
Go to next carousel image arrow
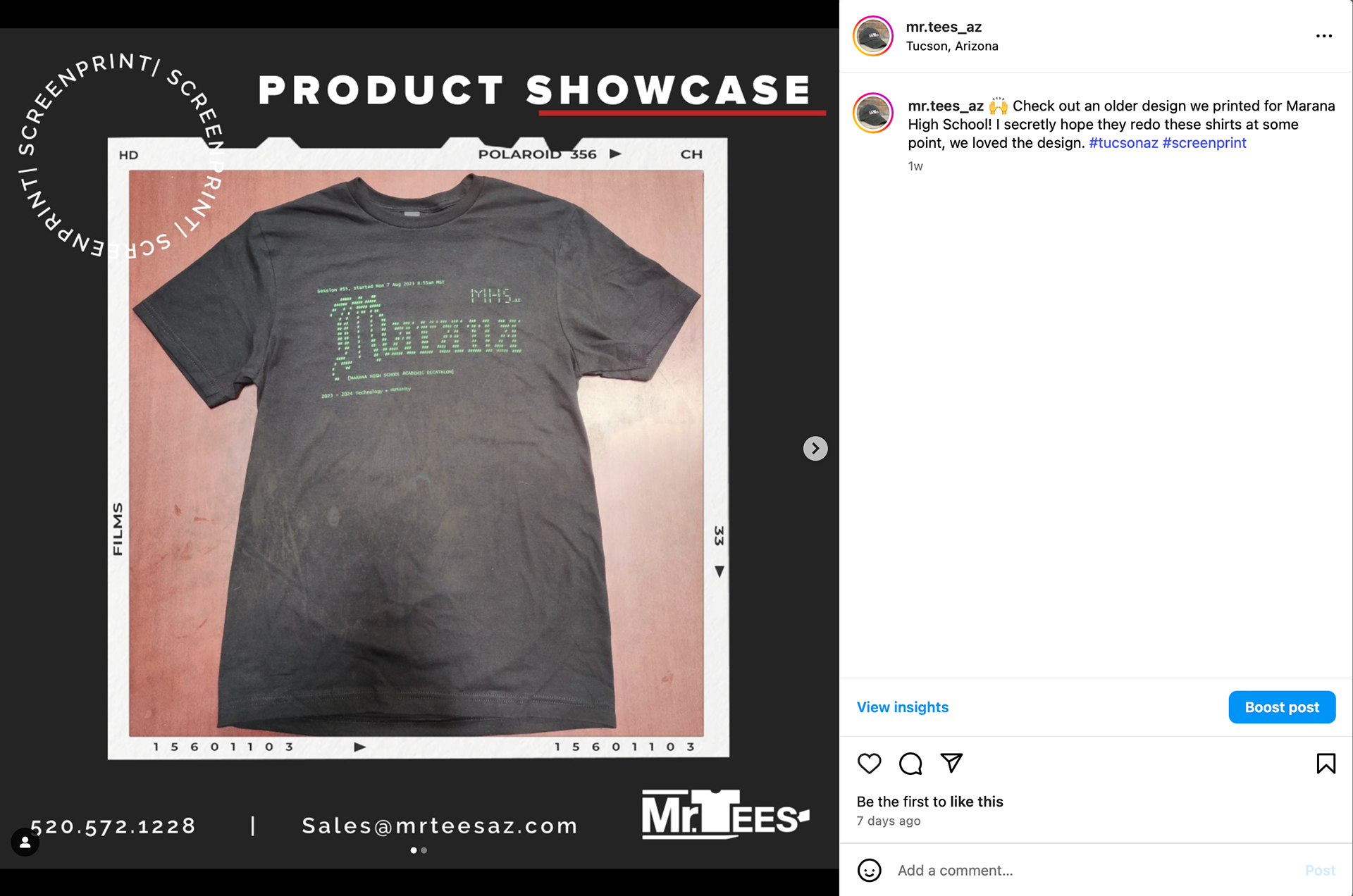[815, 449]
